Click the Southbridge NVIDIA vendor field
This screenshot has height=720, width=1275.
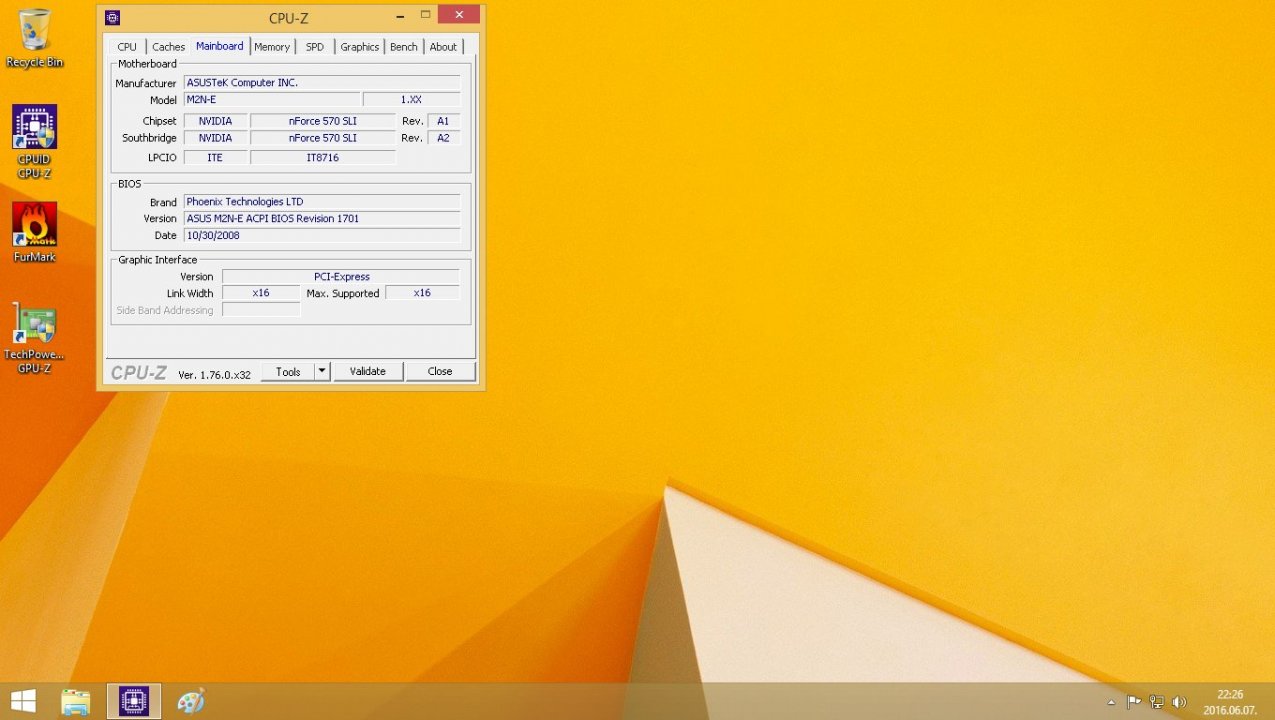215,138
